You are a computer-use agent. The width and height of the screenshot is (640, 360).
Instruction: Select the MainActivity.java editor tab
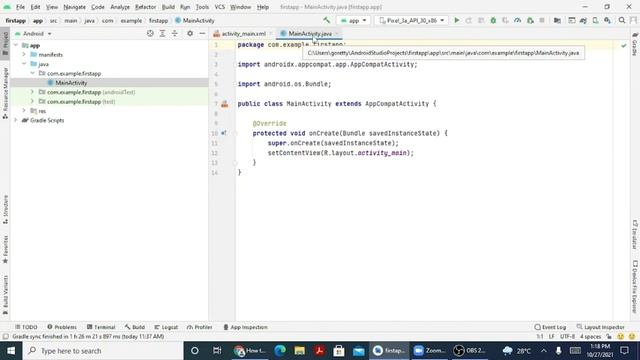pyautogui.click(x=309, y=33)
